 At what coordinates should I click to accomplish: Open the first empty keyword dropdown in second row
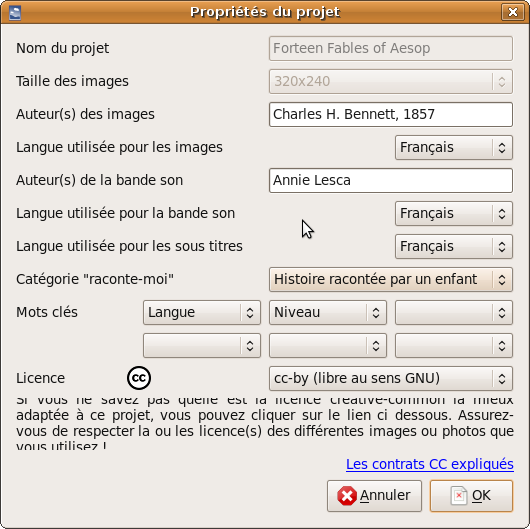pyautogui.click(x=202, y=345)
